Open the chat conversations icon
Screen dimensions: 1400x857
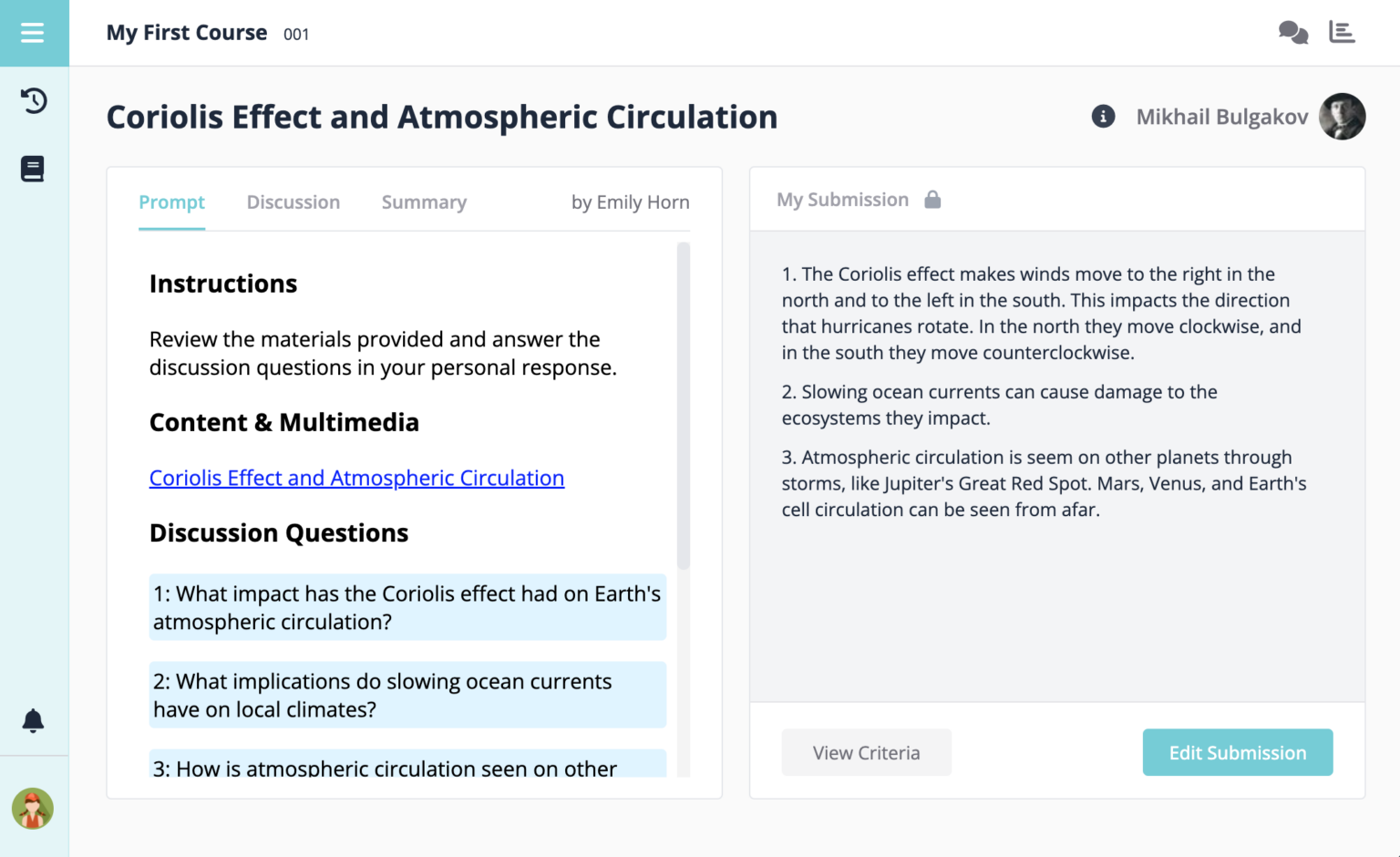[1292, 32]
